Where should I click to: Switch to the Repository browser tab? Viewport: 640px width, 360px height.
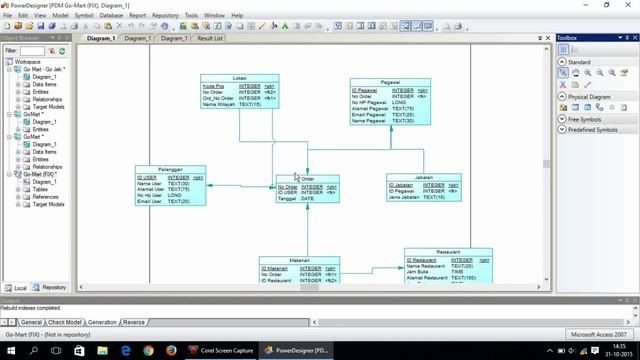(x=50, y=288)
